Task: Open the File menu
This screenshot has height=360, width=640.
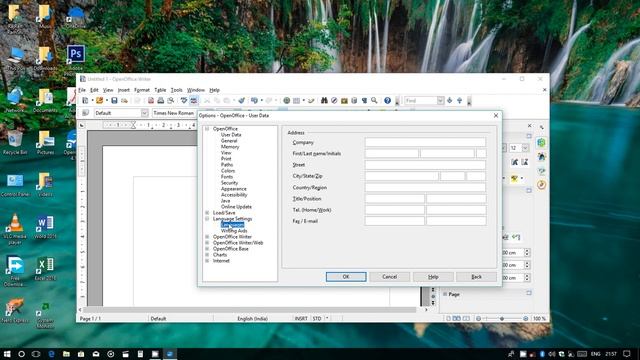Action: (82, 90)
